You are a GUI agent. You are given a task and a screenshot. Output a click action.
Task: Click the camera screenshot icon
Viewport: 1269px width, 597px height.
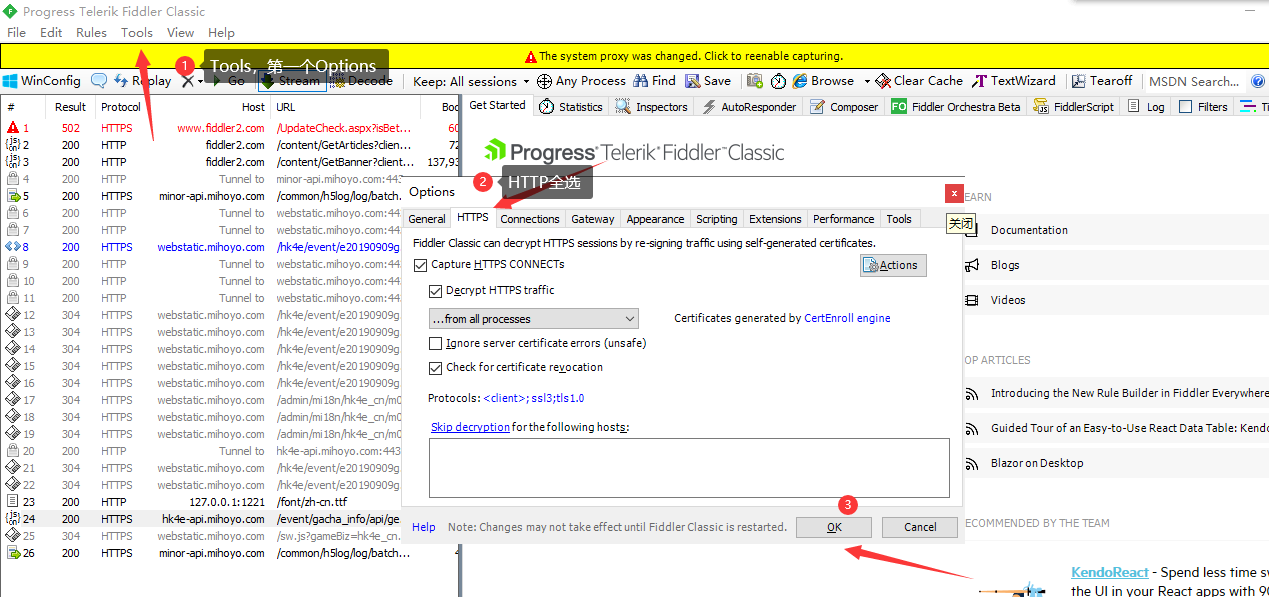point(754,81)
